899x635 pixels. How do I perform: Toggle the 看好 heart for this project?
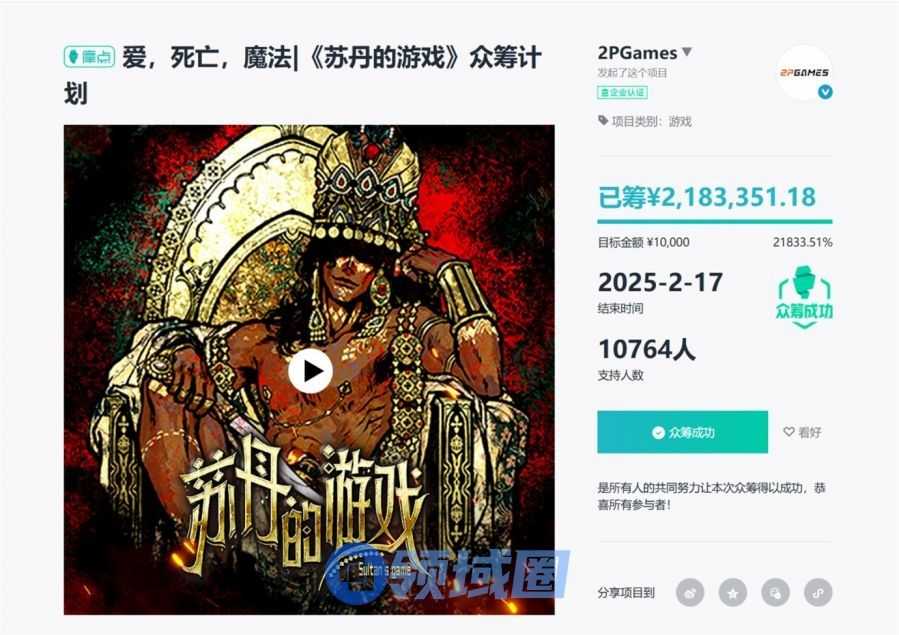click(802, 432)
